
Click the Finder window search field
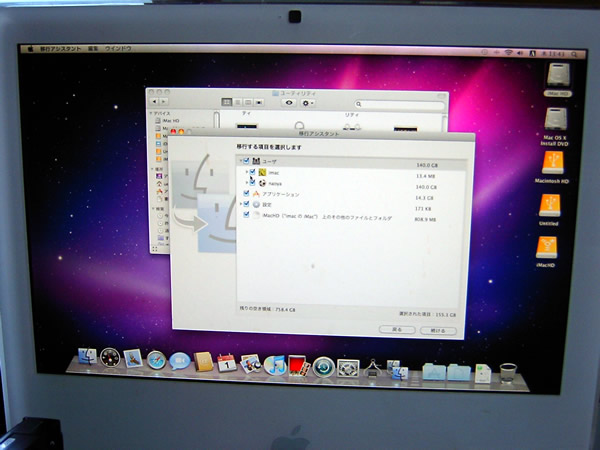point(399,104)
